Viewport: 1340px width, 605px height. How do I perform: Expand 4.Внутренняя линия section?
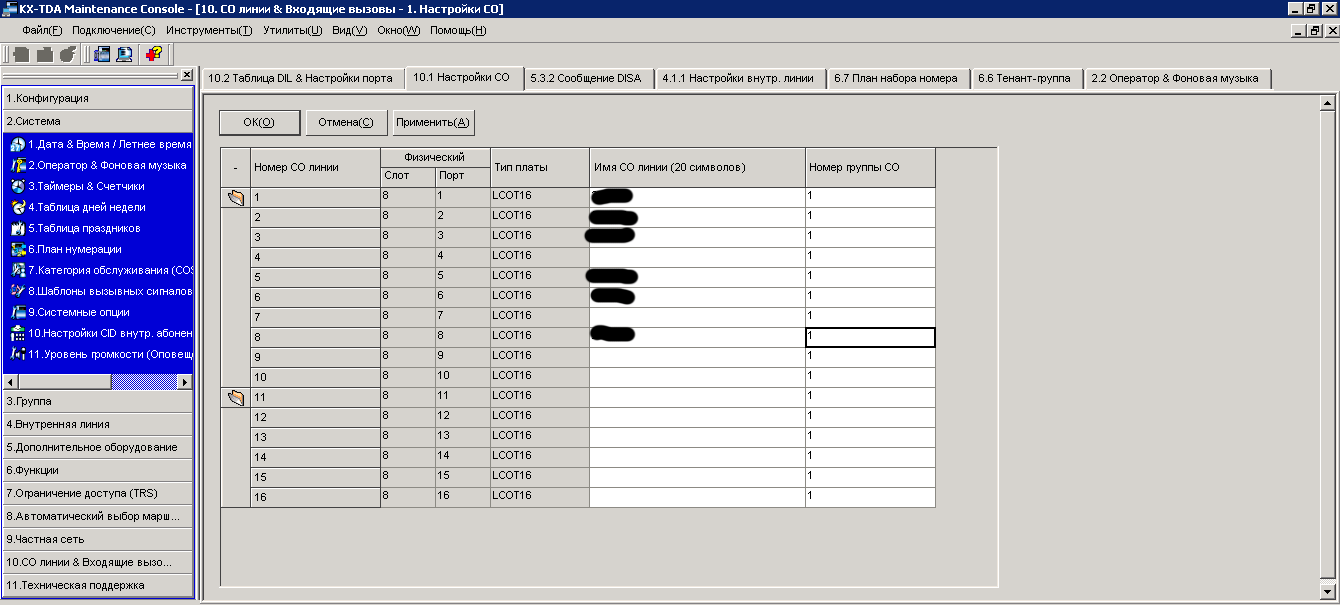click(98, 424)
